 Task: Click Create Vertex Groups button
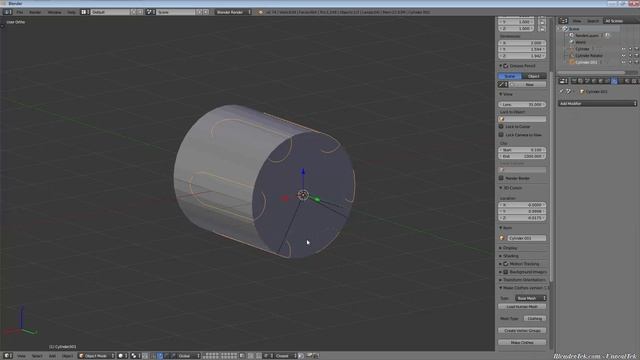[x=522, y=331]
